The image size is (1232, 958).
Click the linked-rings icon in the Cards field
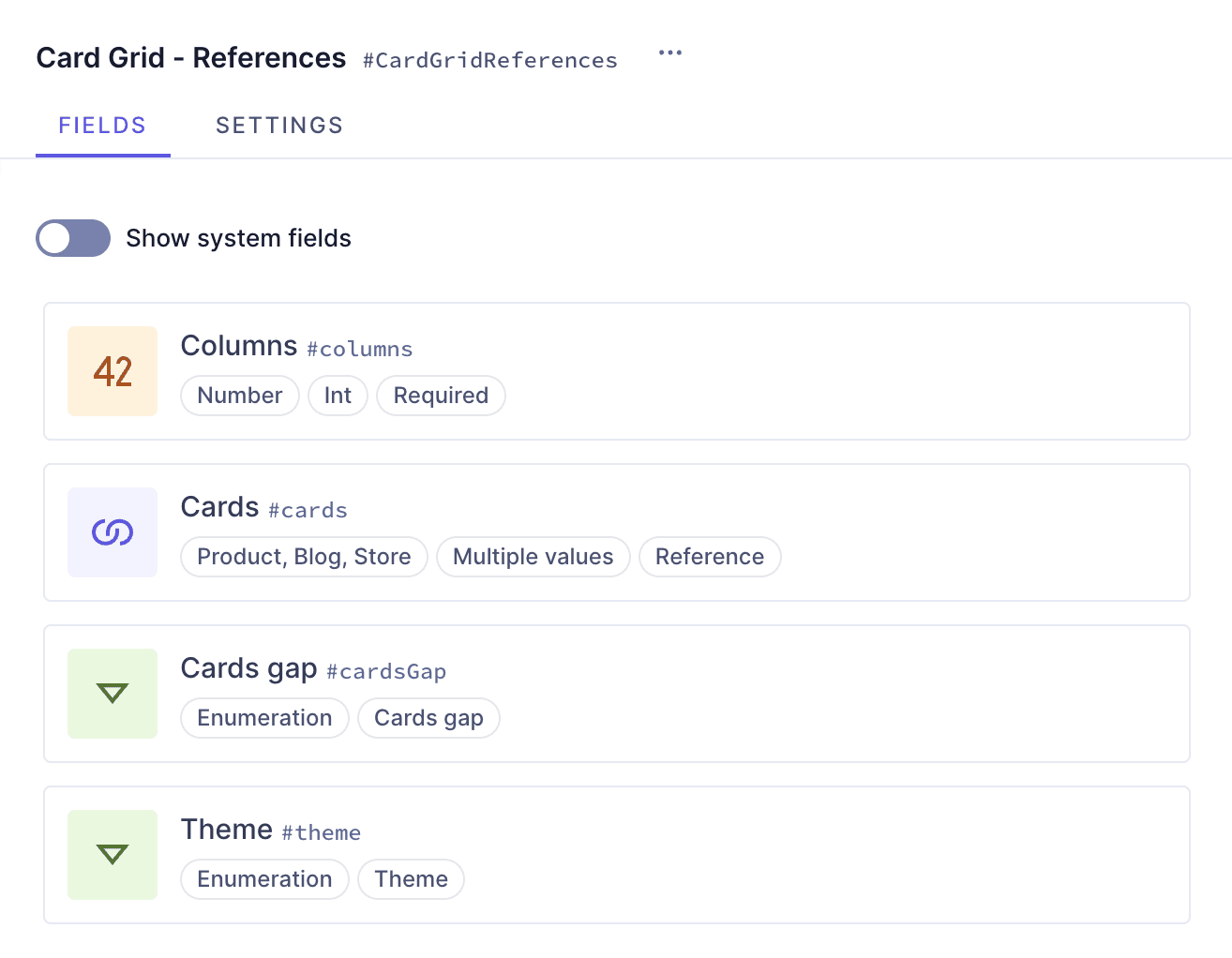[113, 532]
